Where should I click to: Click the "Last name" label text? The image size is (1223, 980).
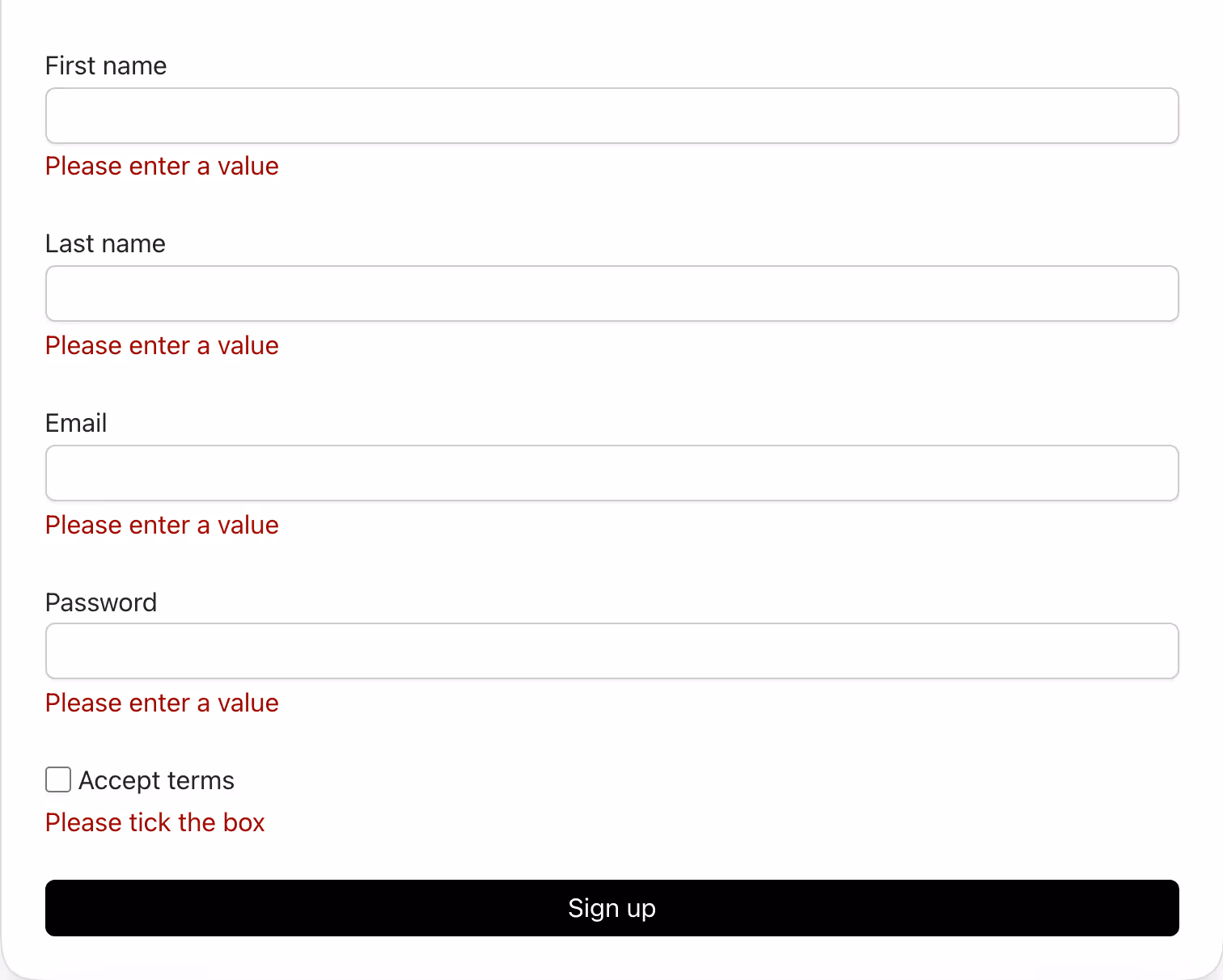coord(105,243)
